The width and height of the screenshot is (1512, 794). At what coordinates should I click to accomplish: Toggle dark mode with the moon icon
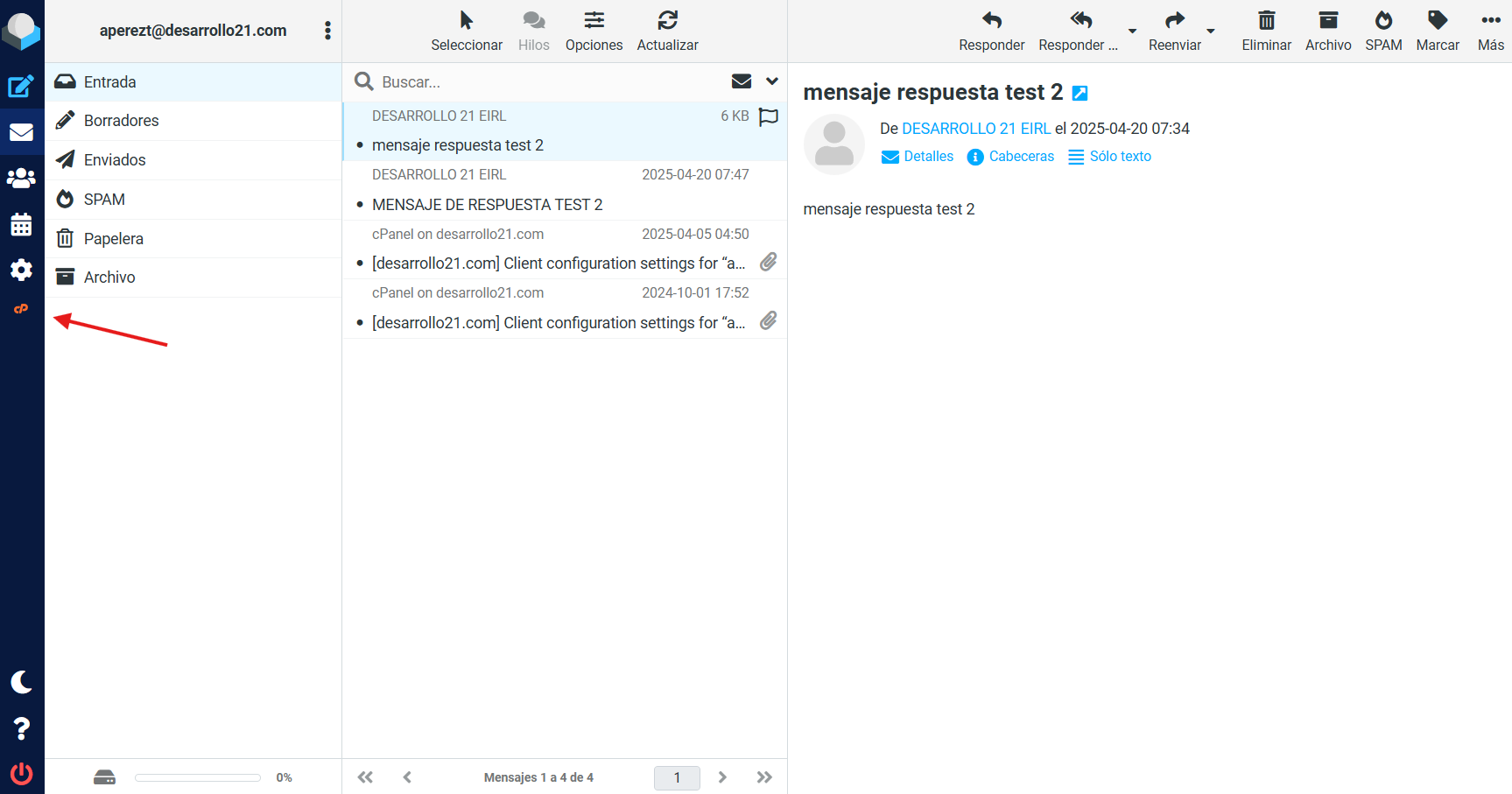21,682
